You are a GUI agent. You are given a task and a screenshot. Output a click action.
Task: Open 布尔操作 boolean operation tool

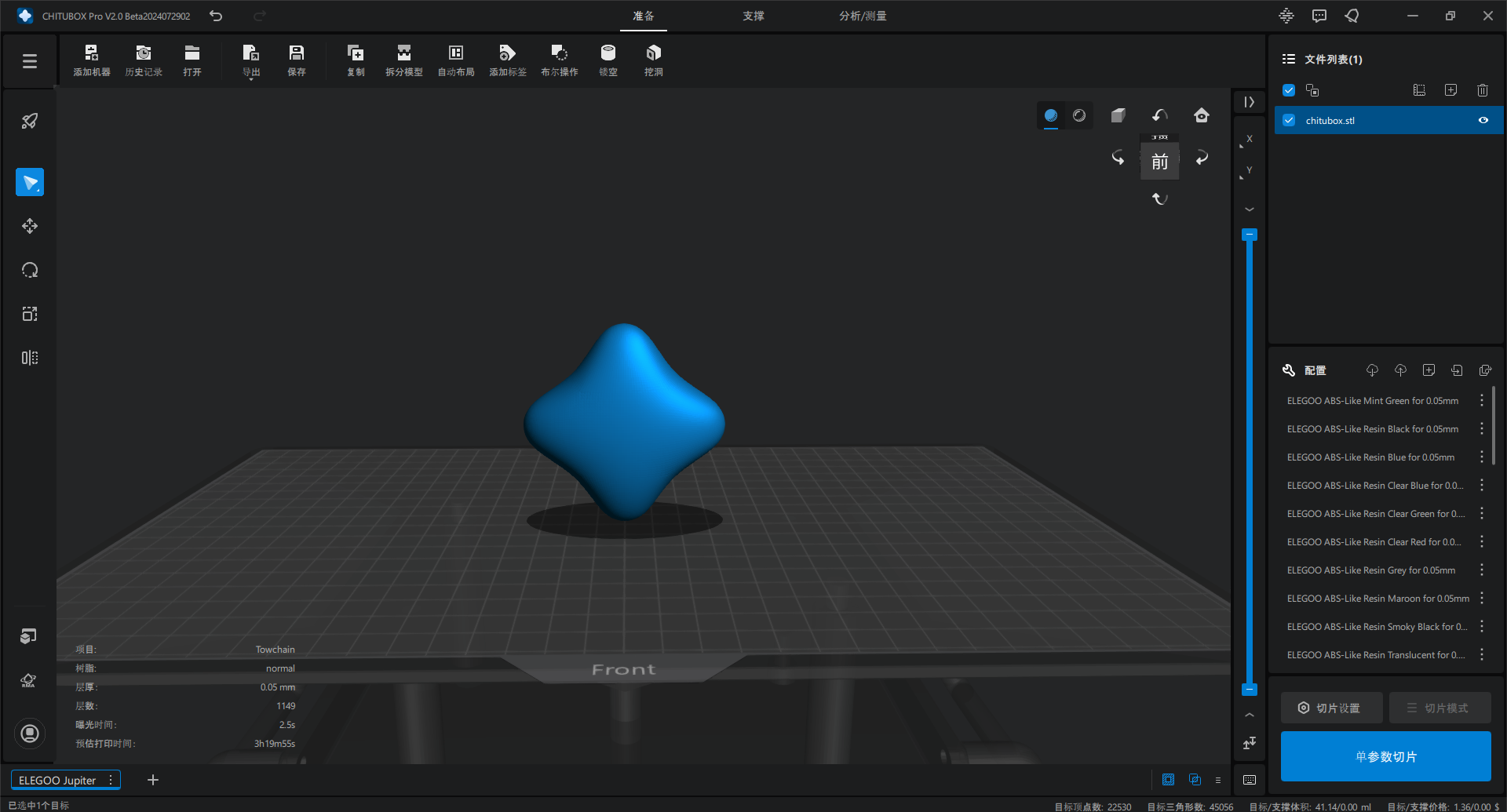pos(560,60)
